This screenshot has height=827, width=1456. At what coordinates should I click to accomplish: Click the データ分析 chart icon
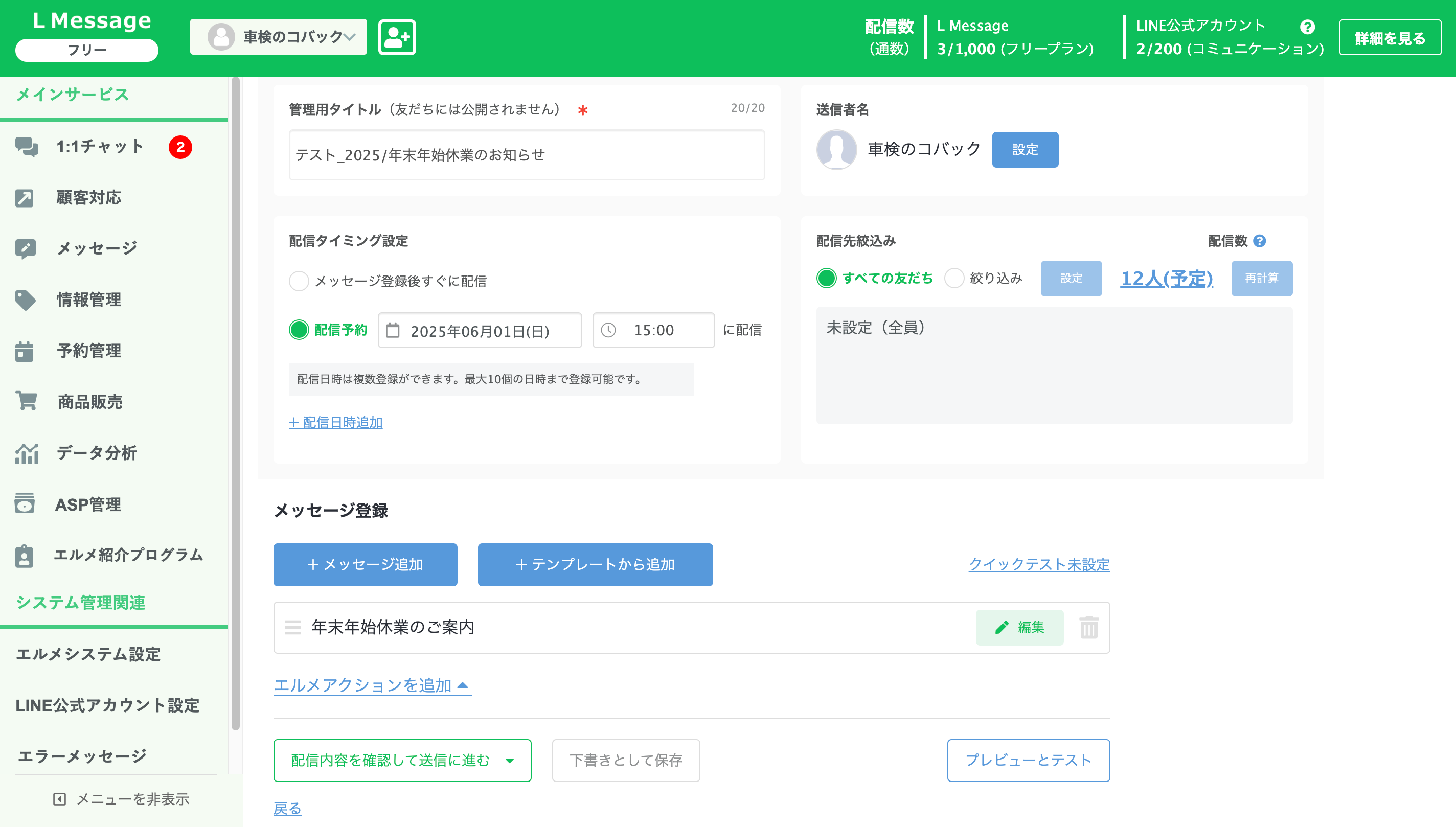[27, 453]
